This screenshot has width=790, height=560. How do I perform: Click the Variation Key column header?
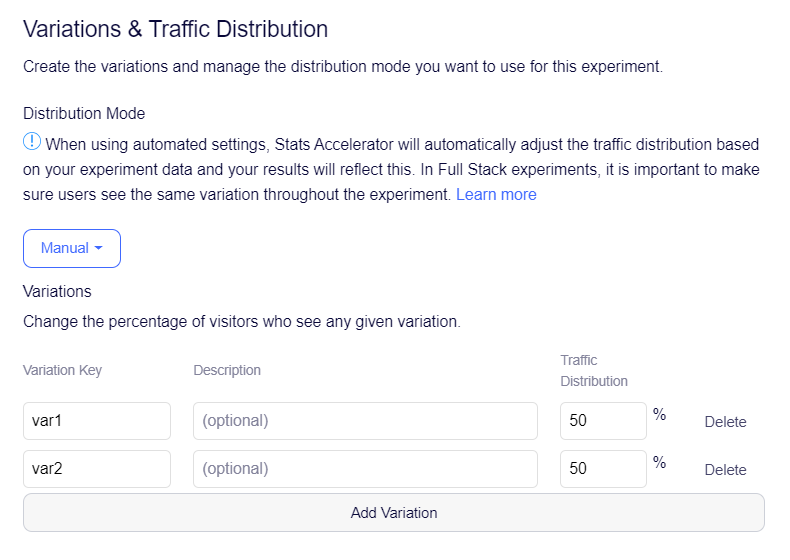pos(62,370)
